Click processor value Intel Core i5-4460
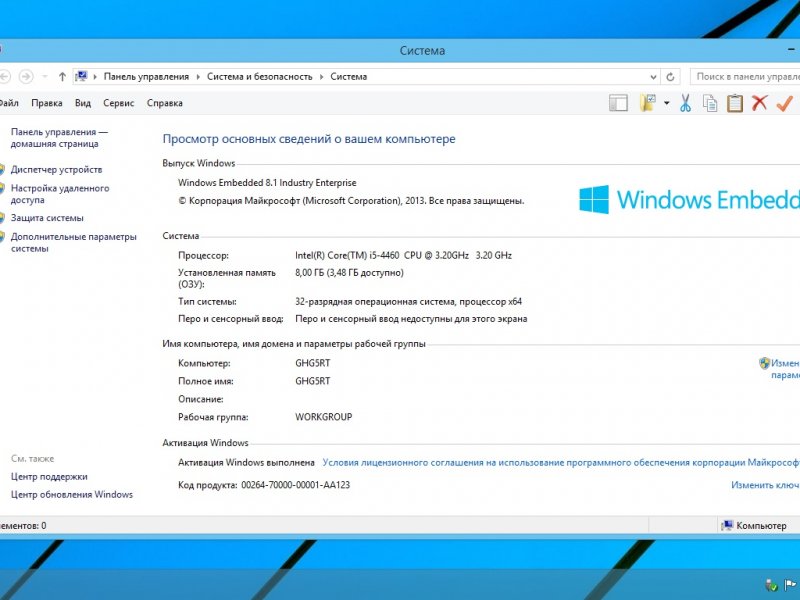The image size is (800, 600). (x=403, y=255)
